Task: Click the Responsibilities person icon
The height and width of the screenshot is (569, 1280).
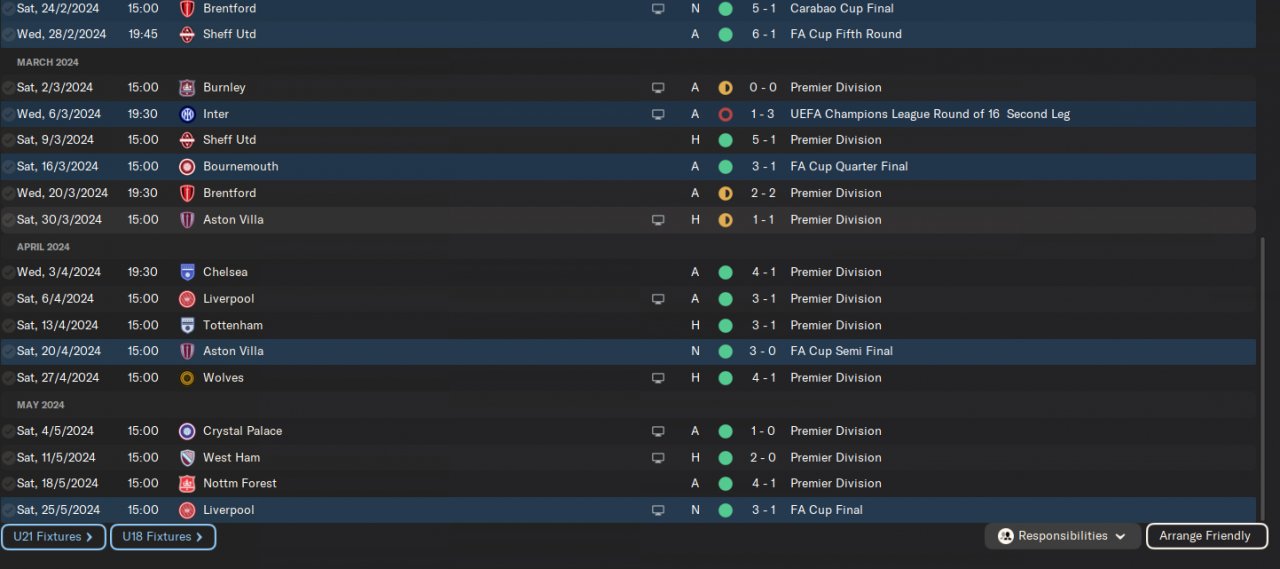Action: tap(1006, 536)
